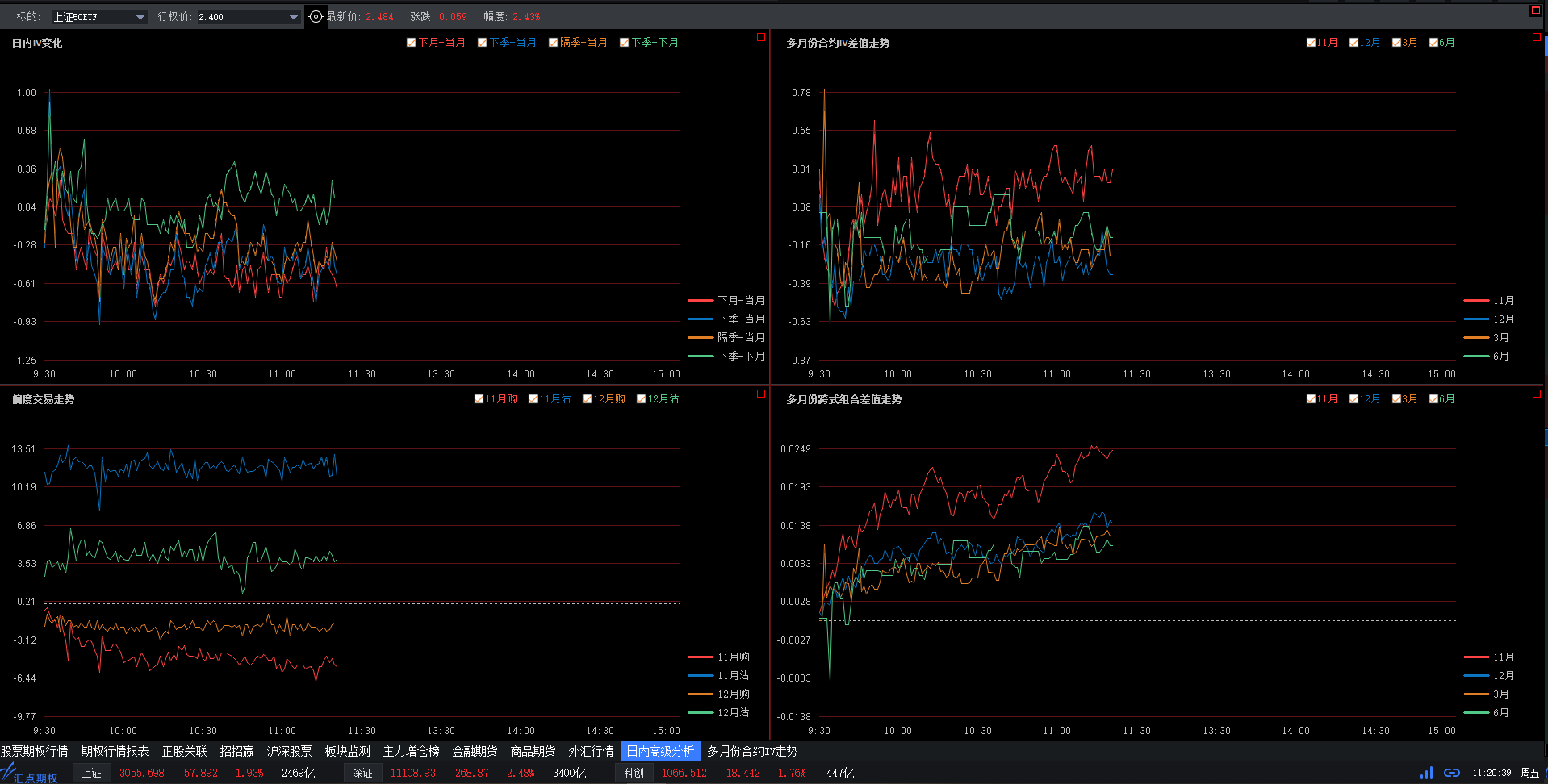
Task: Click the signal bars icon in the status bar
Action: tap(1426, 773)
